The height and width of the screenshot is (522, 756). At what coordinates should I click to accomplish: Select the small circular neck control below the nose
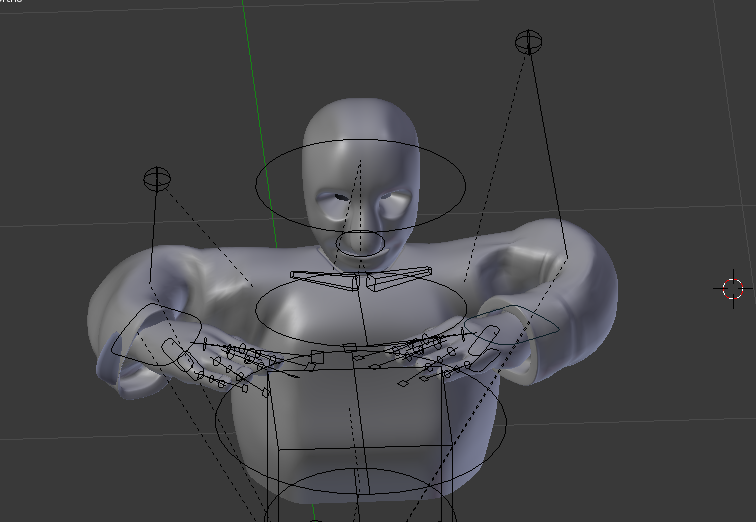[x=360, y=243]
